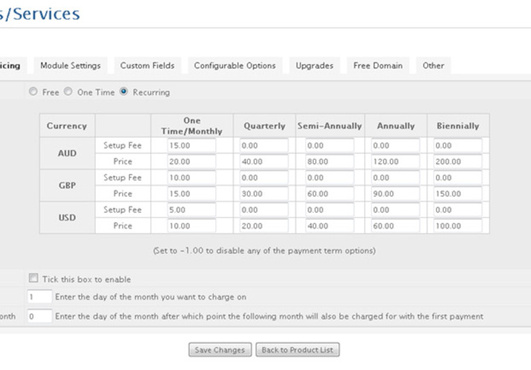Image resolution: width=531 pixels, height=370 pixels.
Task: Edit USD Price Biennially field 100.00
Action: [x=458, y=226]
